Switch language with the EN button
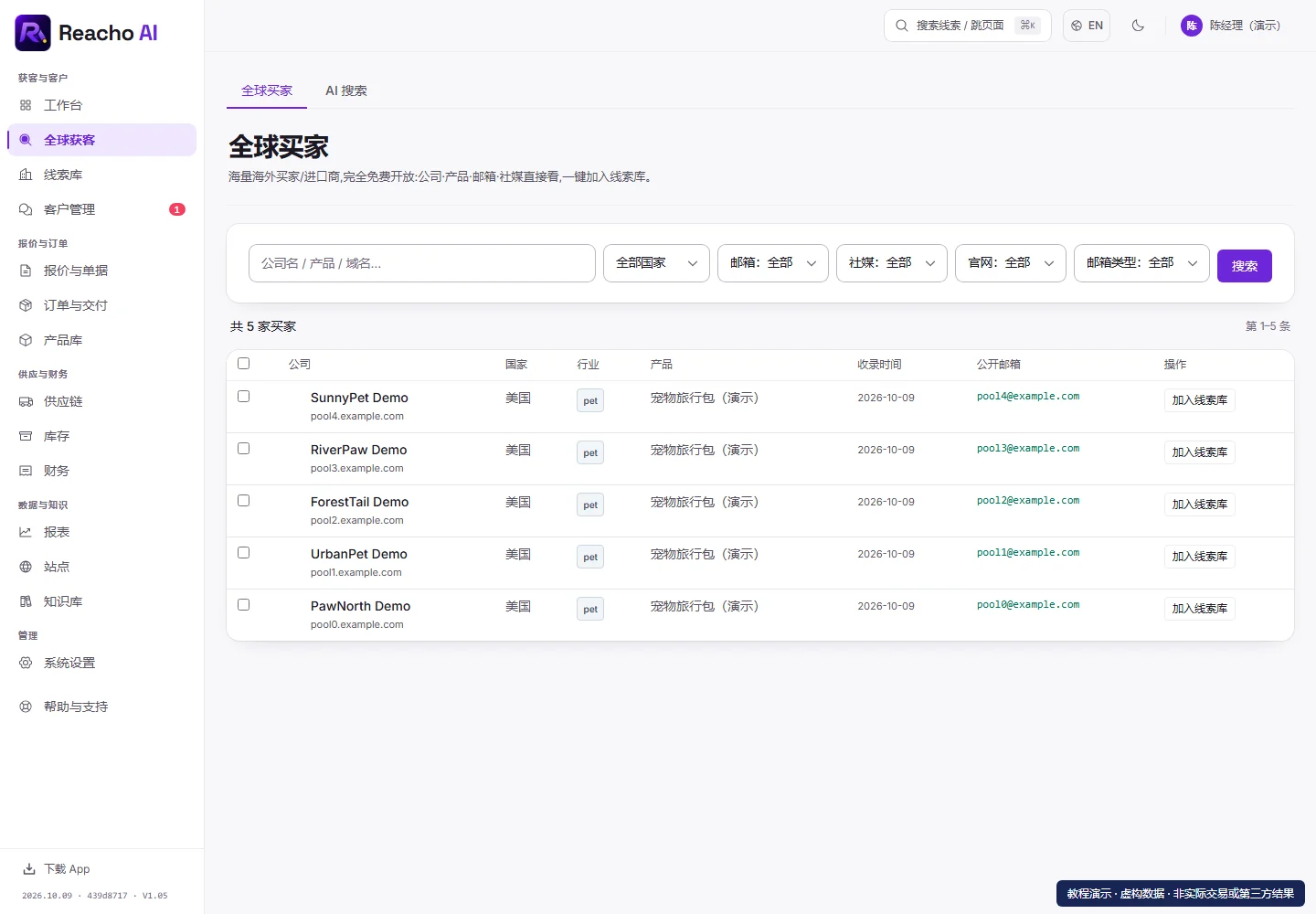 click(x=1087, y=26)
